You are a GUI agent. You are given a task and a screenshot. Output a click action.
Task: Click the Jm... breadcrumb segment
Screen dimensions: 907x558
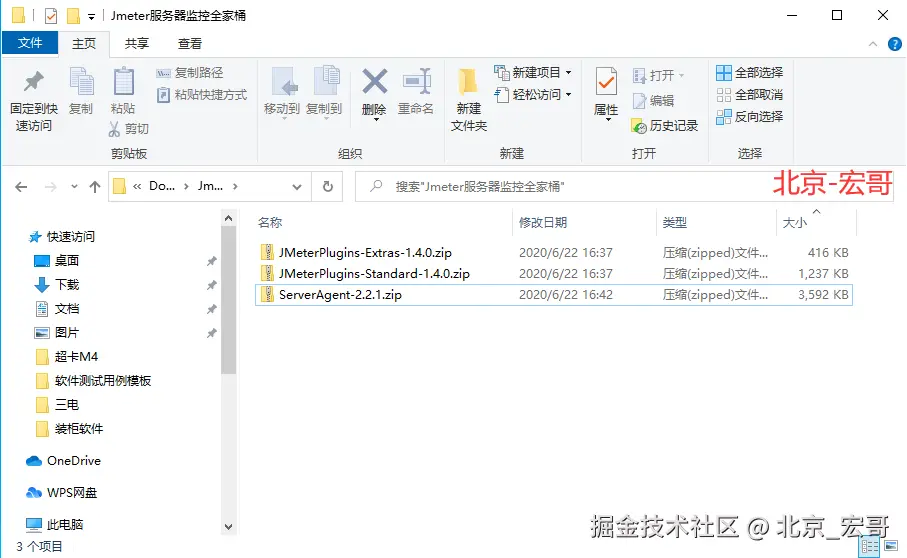[210, 186]
